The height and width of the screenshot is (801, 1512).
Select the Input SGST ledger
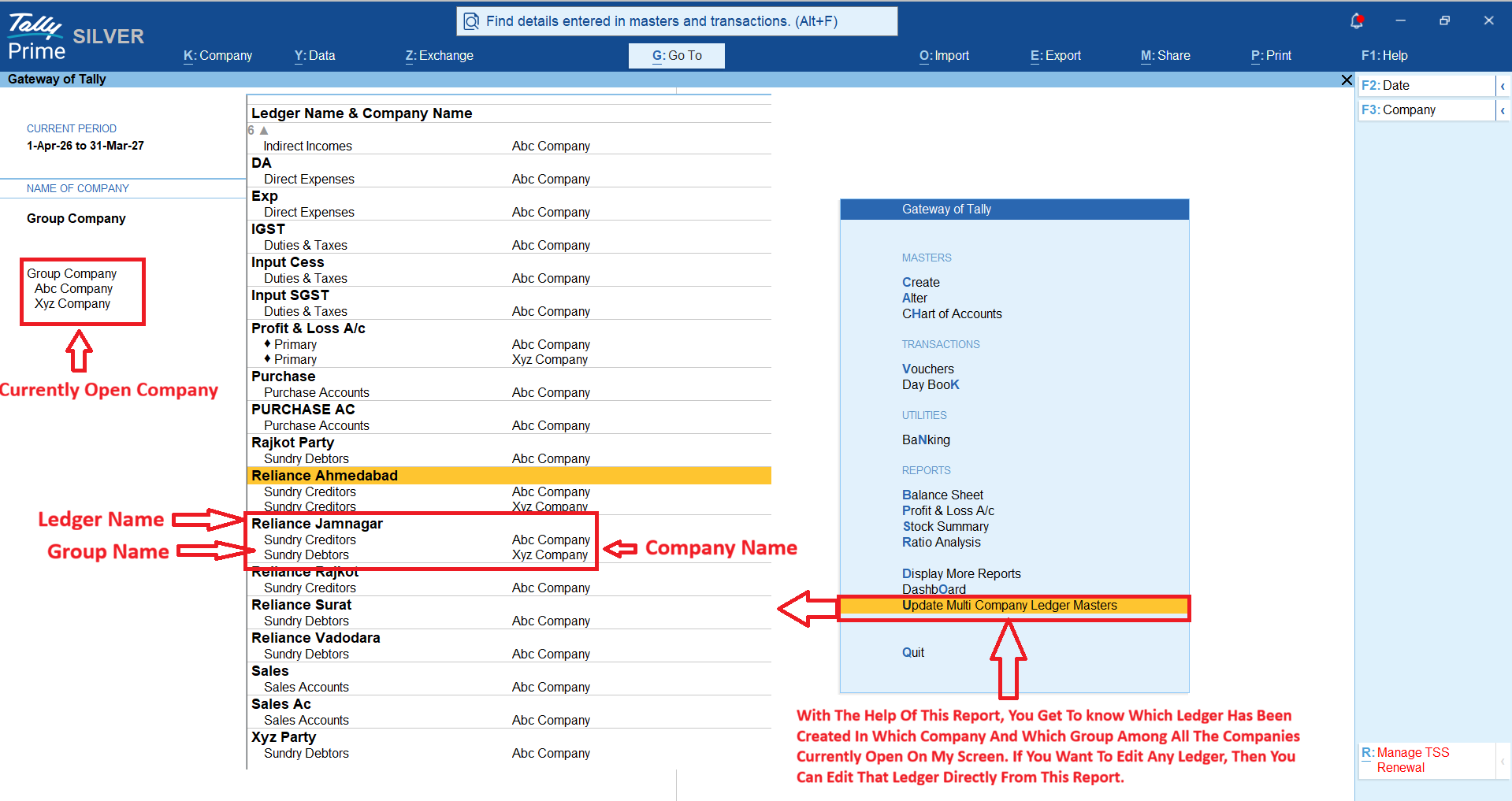point(290,295)
